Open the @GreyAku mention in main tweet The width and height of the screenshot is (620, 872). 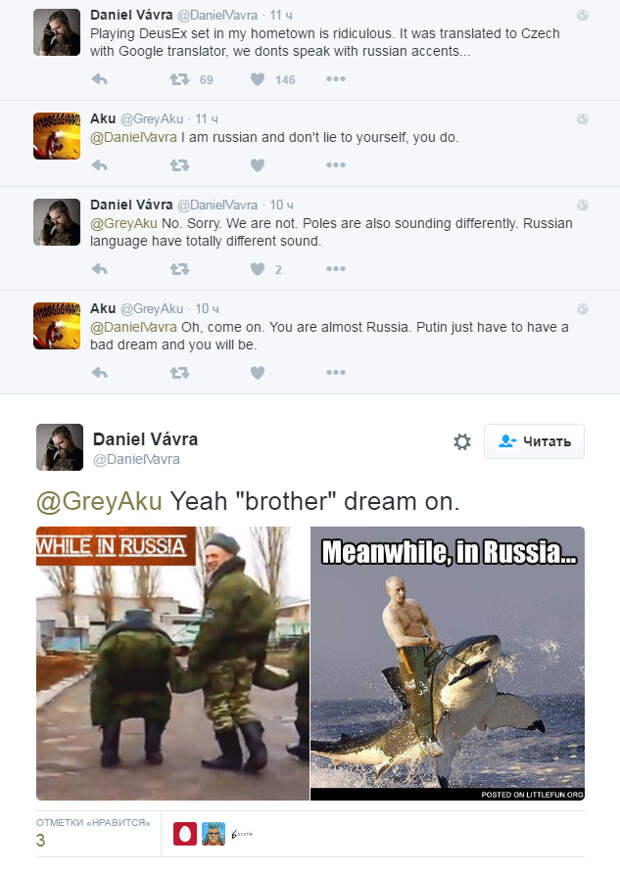99,502
